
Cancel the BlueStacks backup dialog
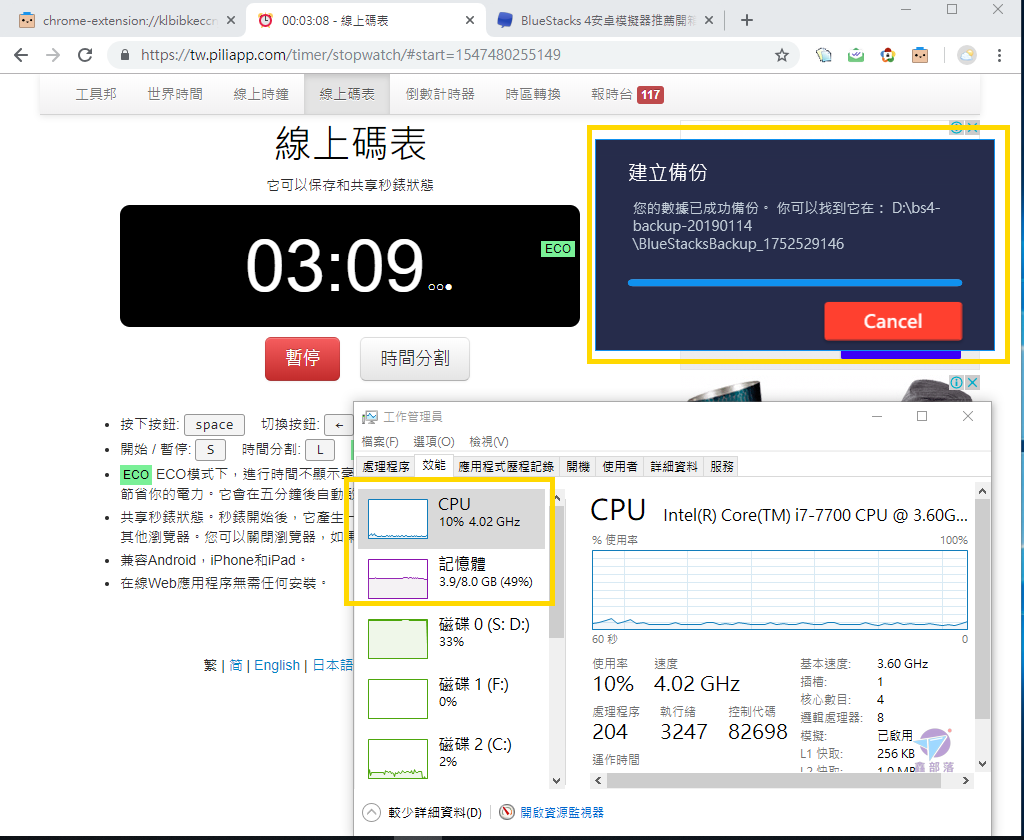point(893,321)
